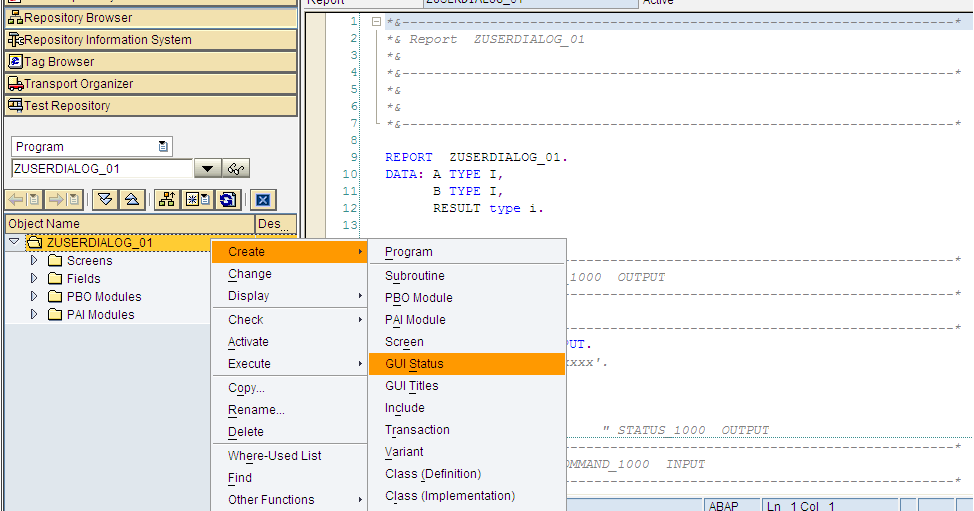This screenshot has width=974, height=511.
Task: Open the favorites star list icon
Action: coord(198,199)
